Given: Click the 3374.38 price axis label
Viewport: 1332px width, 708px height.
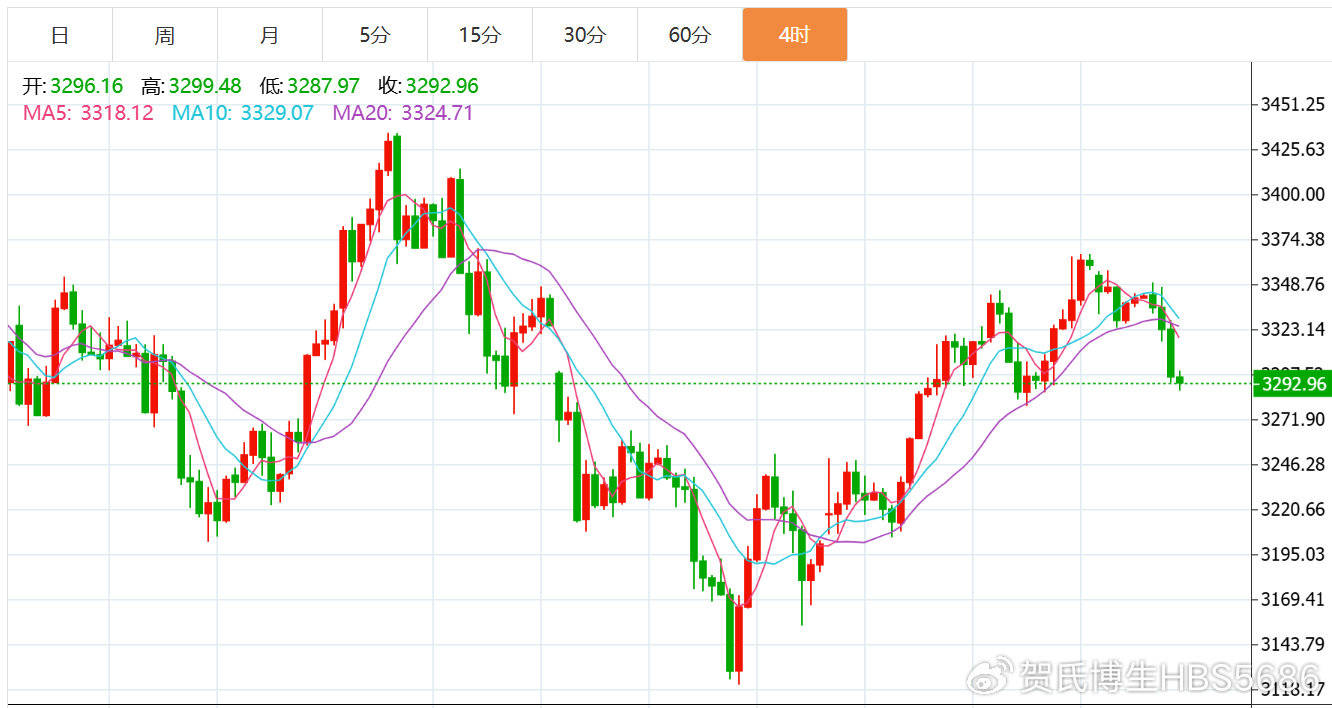Looking at the screenshot, I should [1293, 239].
